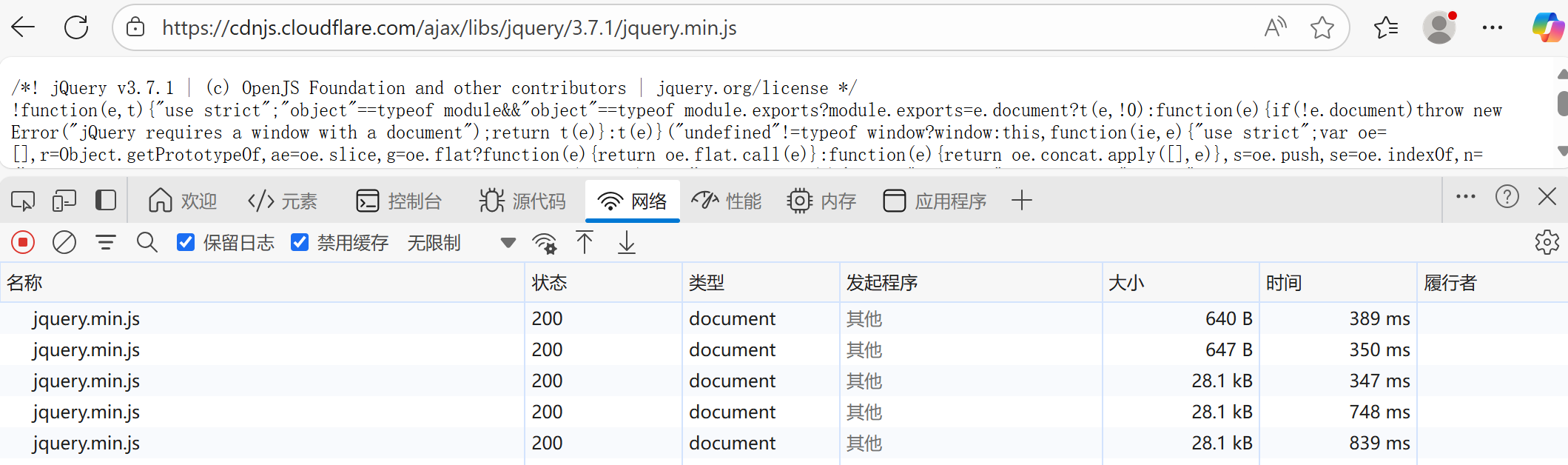The width and height of the screenshot is (1568, 465).
Task: Stop recording network log
Action: [x=23, y=242]
